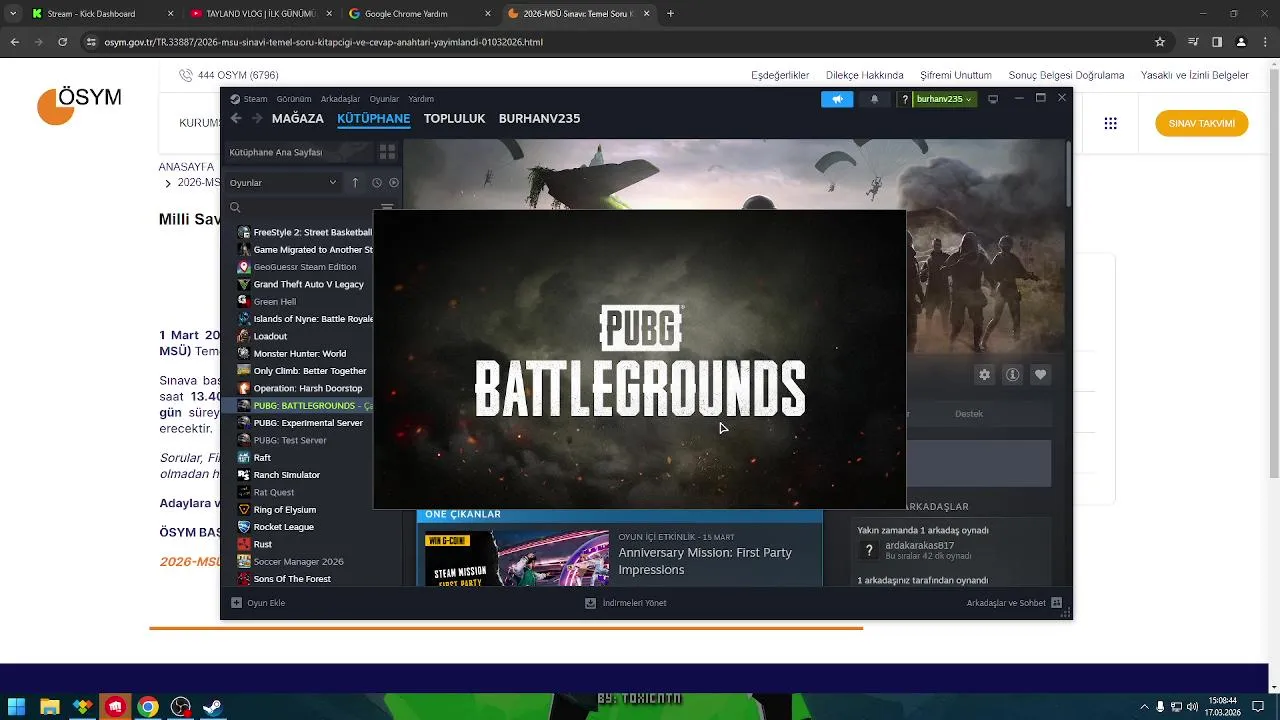This screenshot has height=720, width=1280.
Task: Sort library with the up-arrow icon
Action: tap(355, 182)
